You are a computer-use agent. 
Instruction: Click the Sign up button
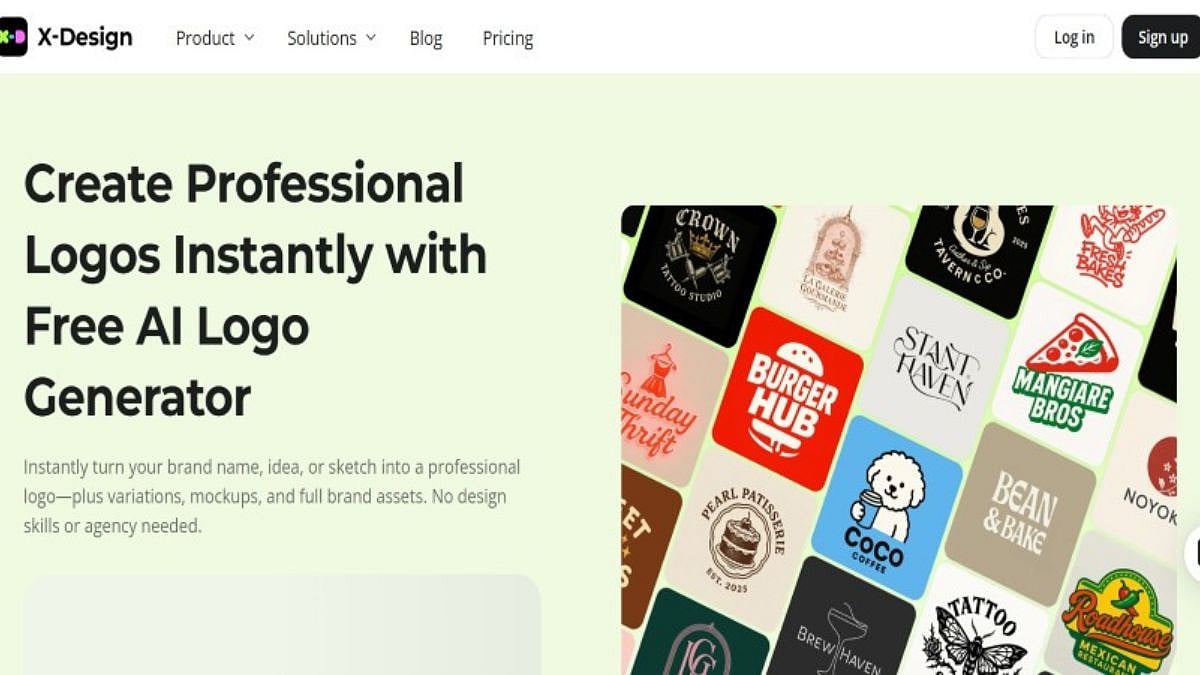click(1162, 37)
